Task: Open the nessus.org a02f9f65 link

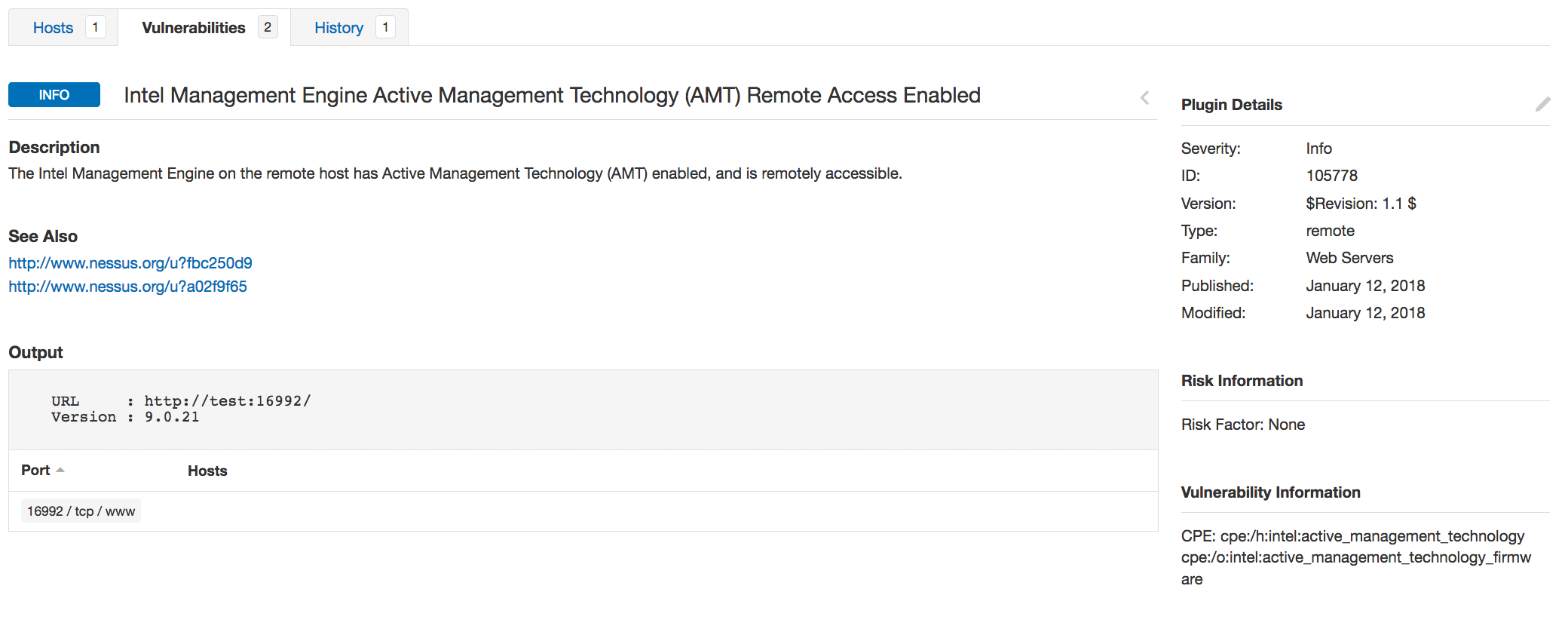Action: click(127, 287)
